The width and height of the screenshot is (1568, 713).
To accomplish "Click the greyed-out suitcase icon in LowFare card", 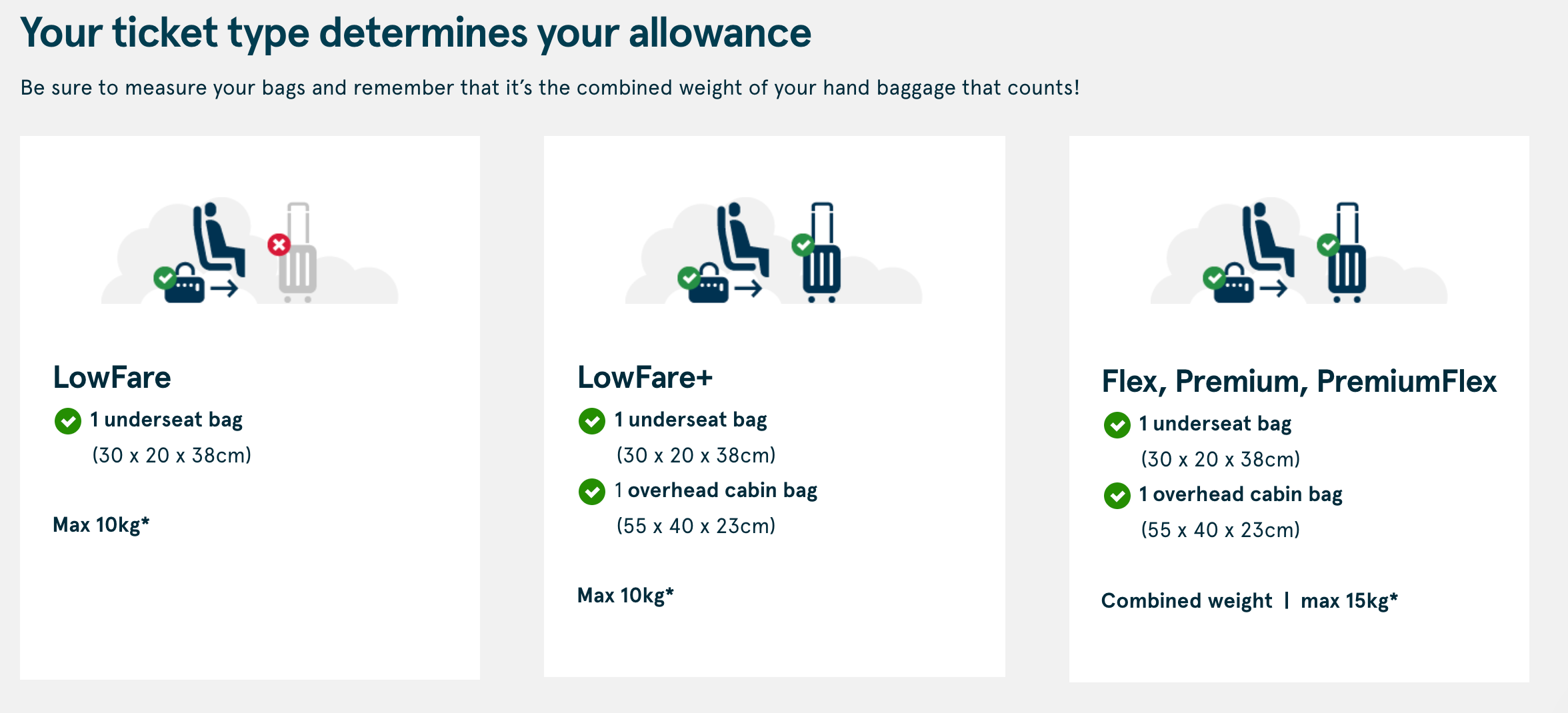I will point(298,253).
